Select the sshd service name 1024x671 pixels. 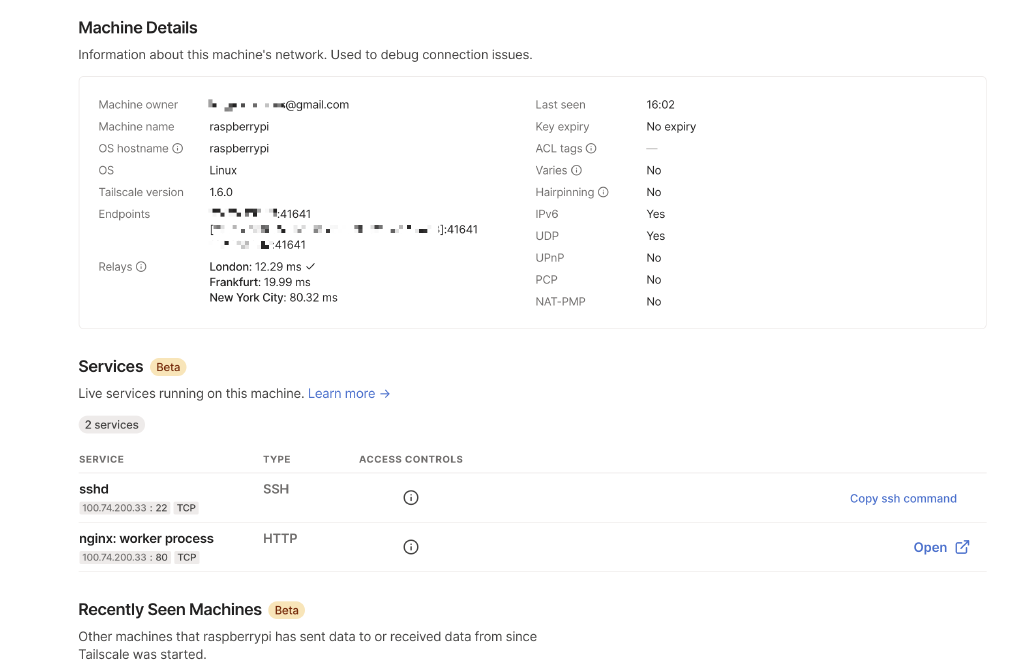pyautogui.click(x=93, y=489)
